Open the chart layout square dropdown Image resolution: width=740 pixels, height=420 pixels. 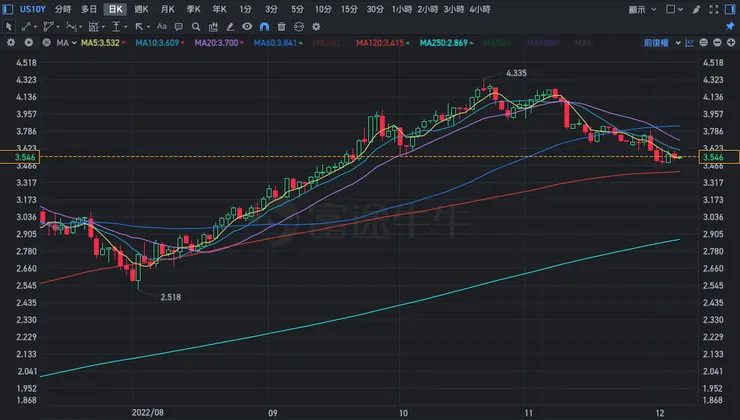(x=674, y=9)
